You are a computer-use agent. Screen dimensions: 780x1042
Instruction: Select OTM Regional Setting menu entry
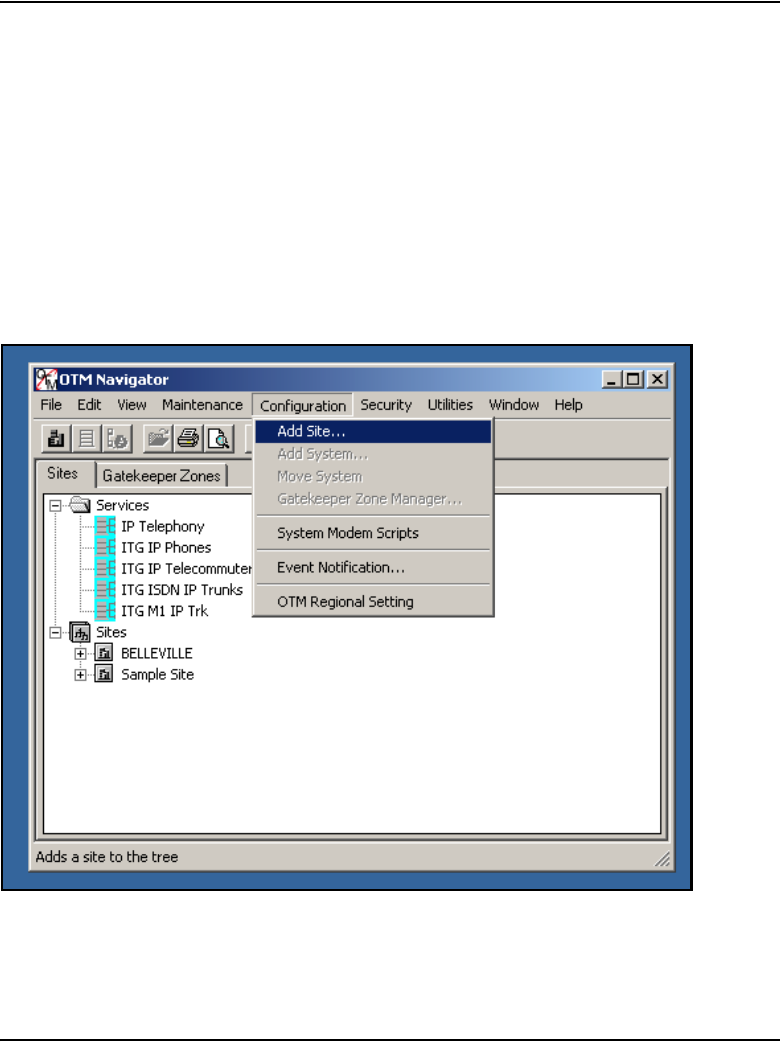click(x=373, y=602)
